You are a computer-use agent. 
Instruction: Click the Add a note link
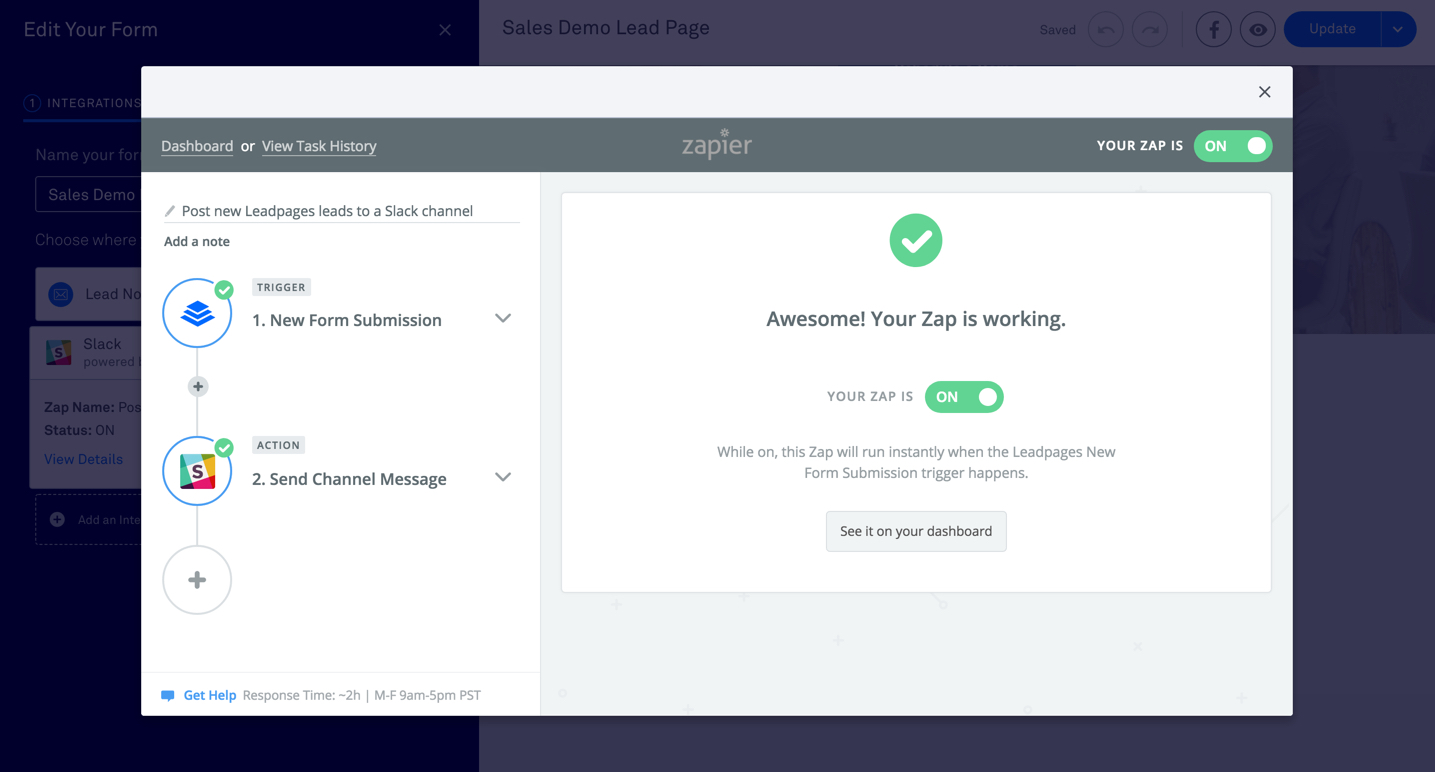click(x=197, y=241)
